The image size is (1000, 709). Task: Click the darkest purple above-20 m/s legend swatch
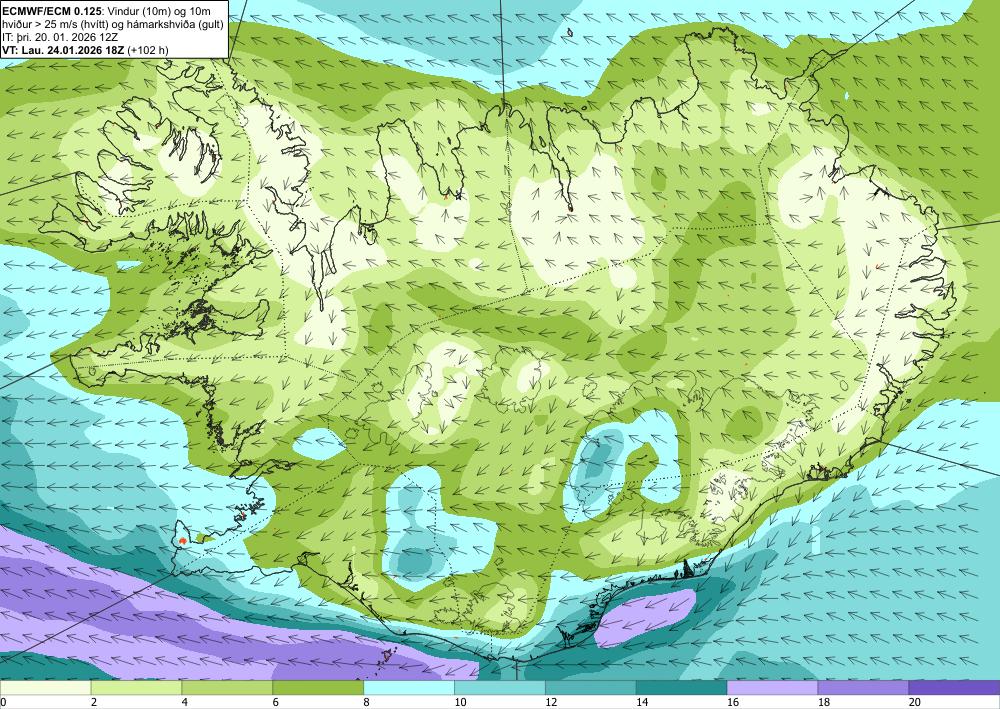coord(954,688)
